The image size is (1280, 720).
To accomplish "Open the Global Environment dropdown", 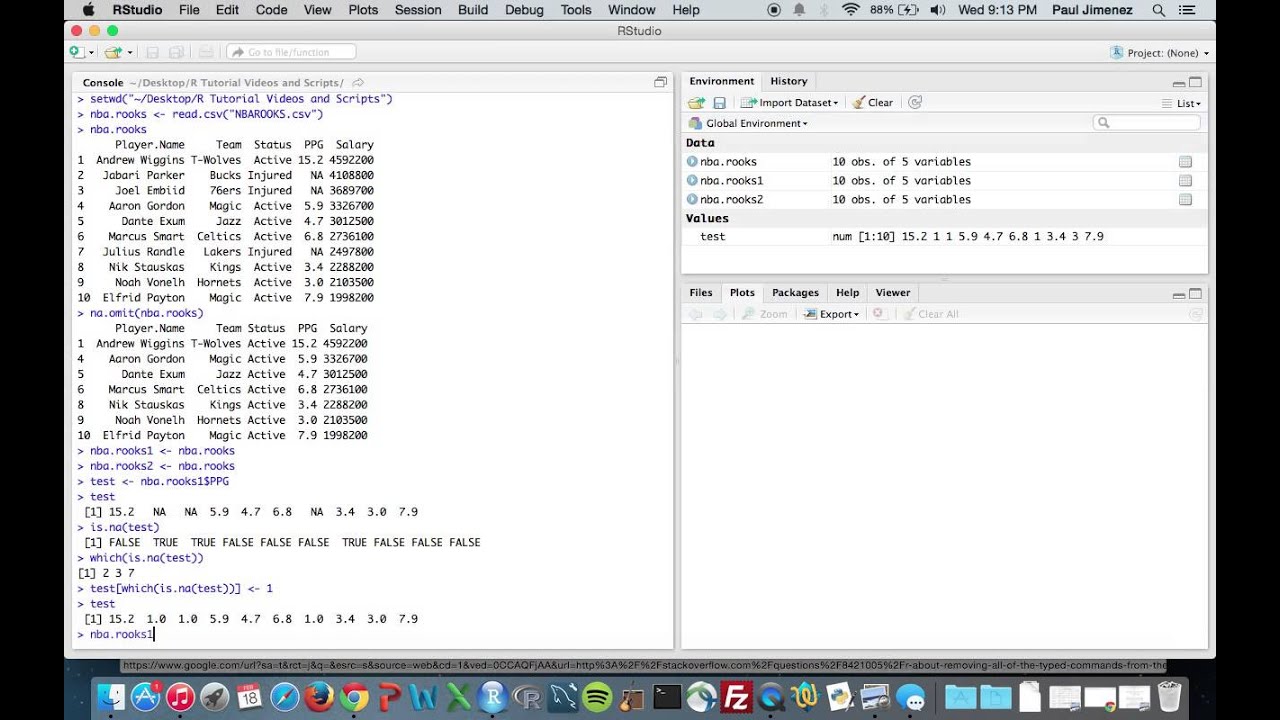I will click(x=748, y=123).
